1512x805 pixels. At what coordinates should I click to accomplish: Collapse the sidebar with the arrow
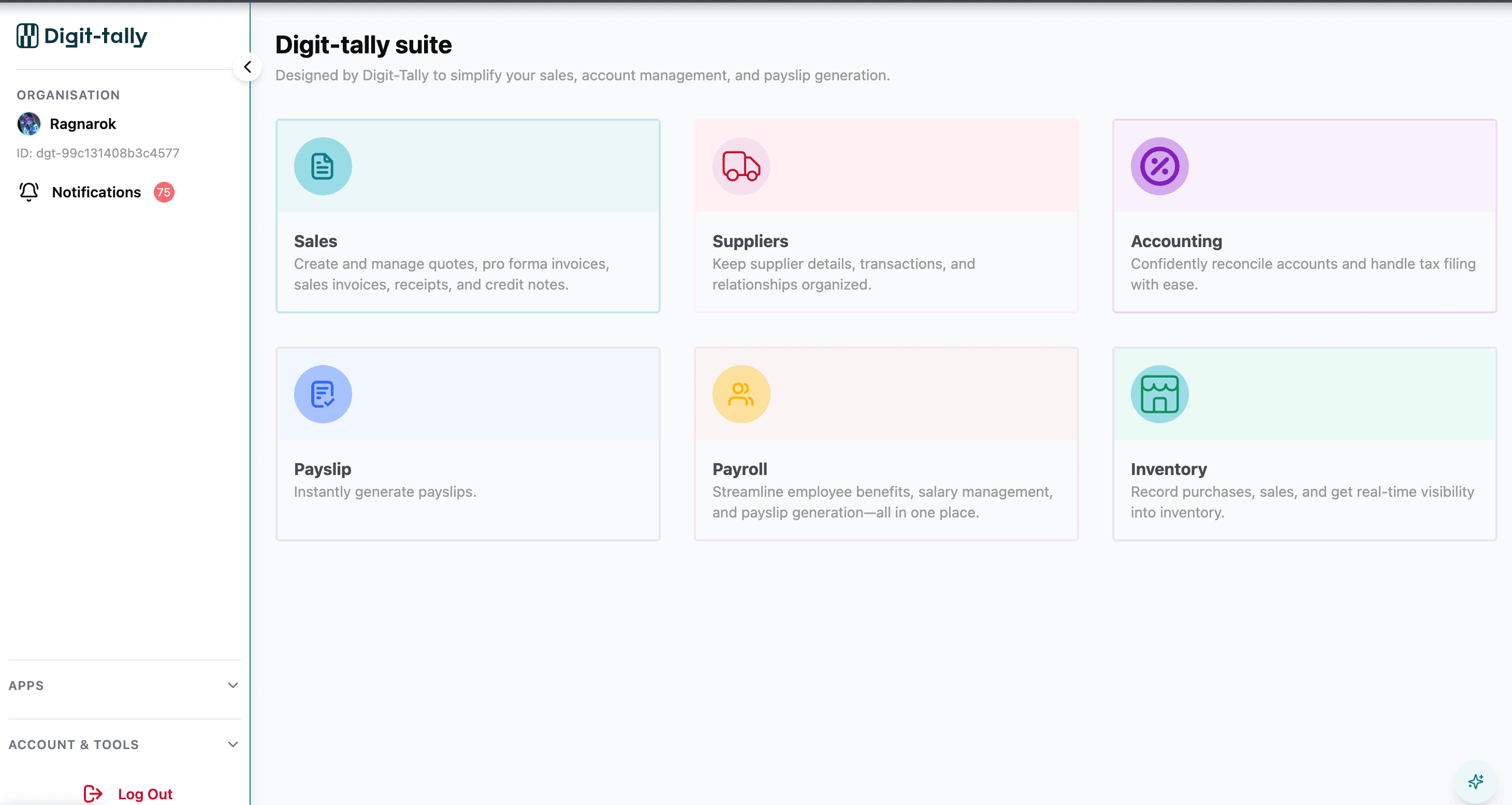click(x=248, y=67)
